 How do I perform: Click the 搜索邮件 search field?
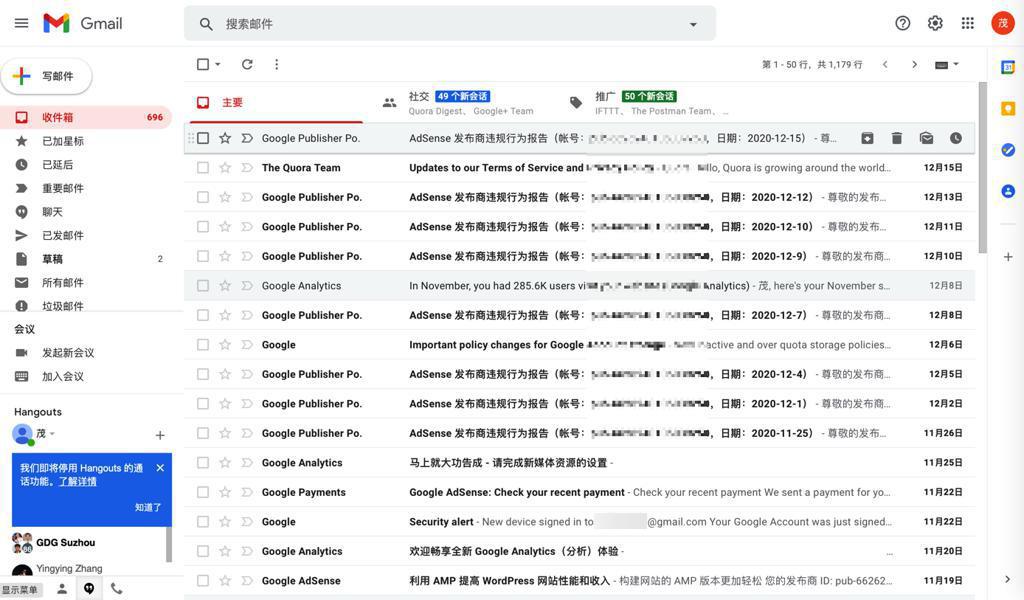tap(449, 24)
